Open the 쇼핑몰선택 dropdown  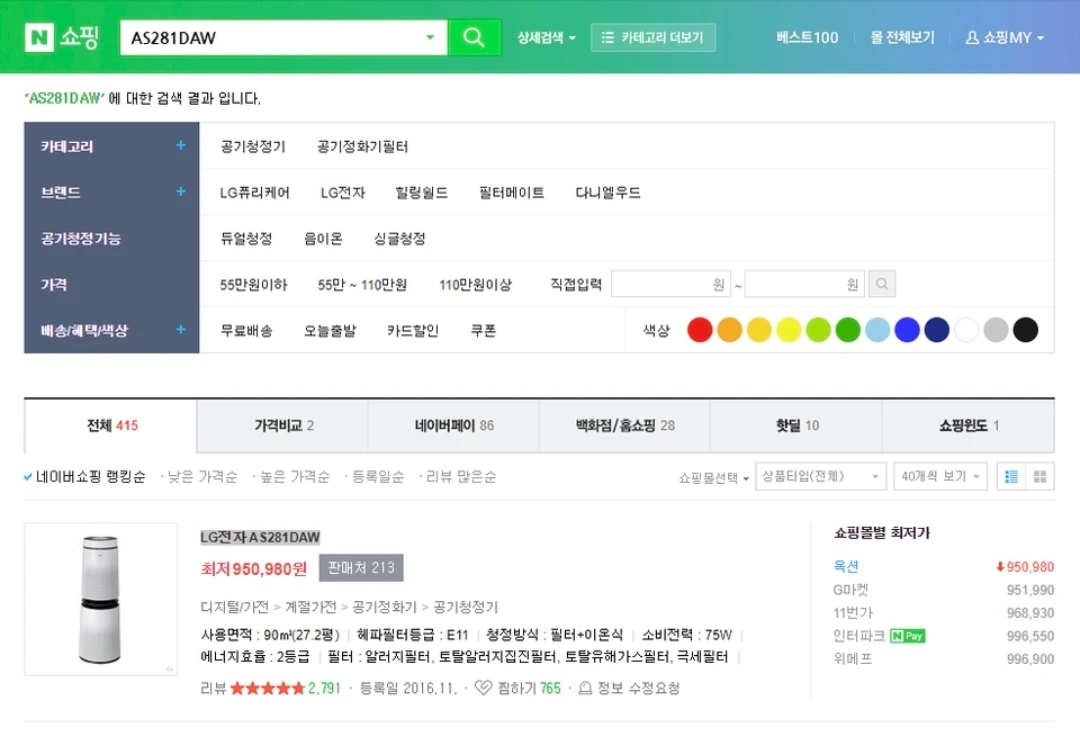[x=714, y=477]
